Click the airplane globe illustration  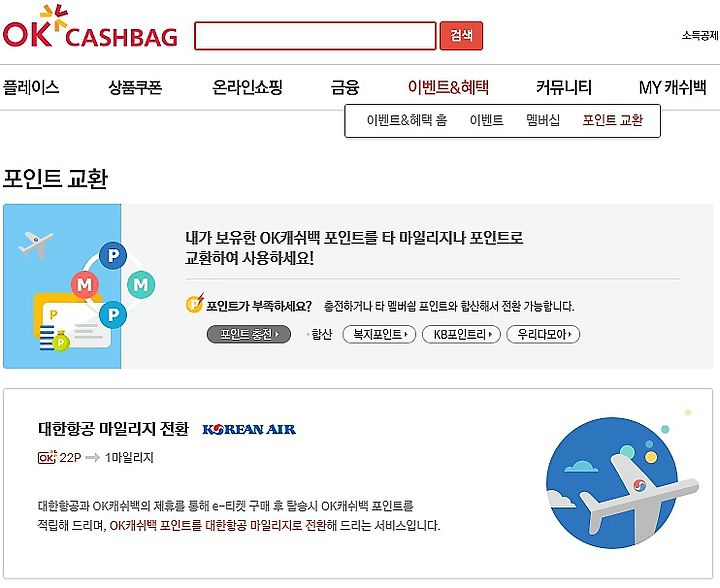point(623,478)
